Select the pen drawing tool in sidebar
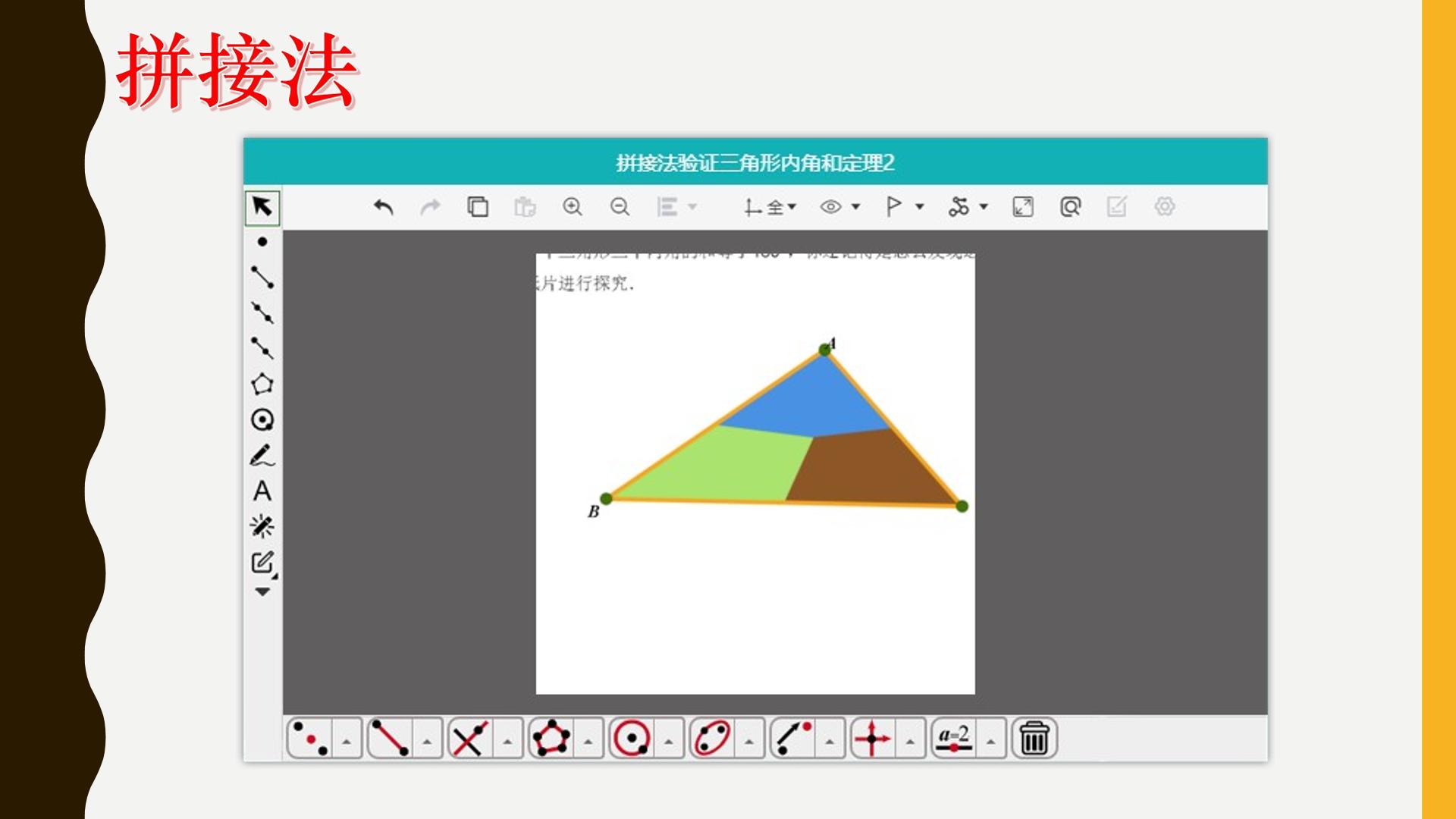 click(x=262, y=456)
